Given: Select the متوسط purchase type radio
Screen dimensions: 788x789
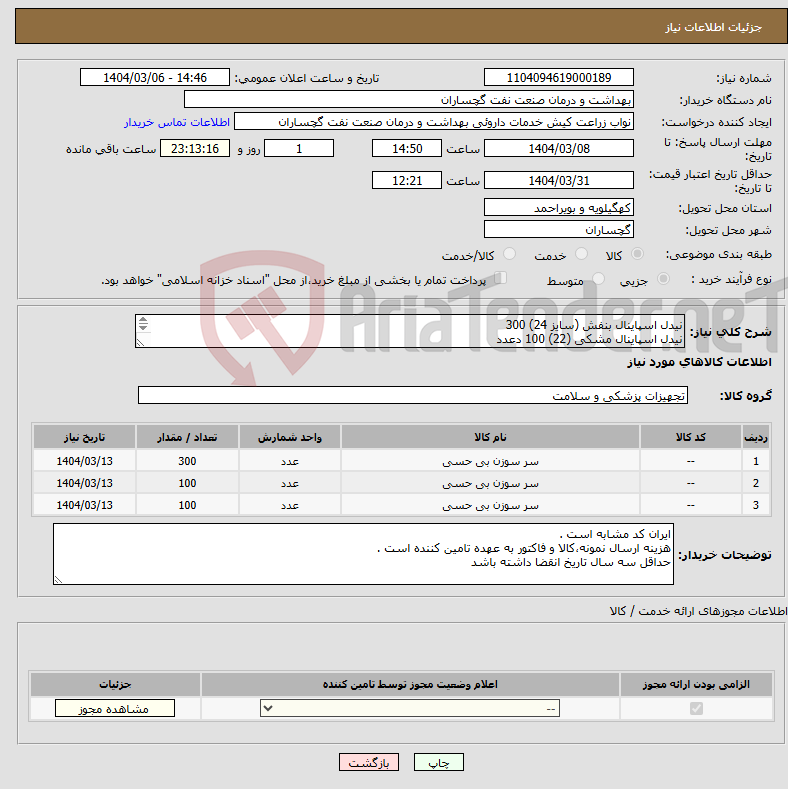Looking at the screenshot, I should tap(598, 278).
